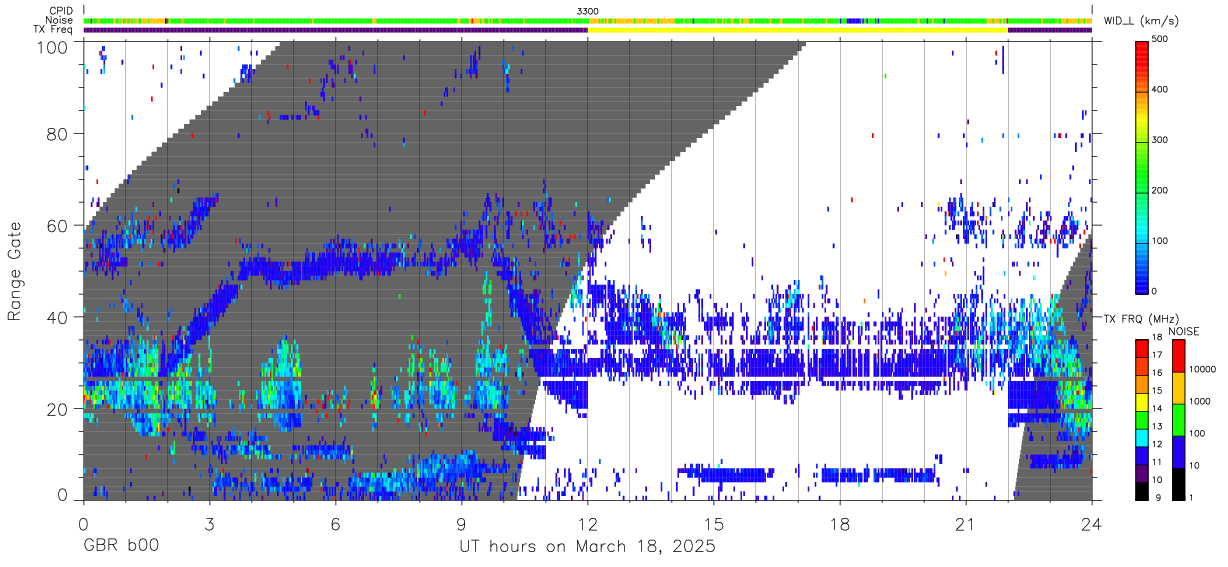Click the CPID label at top left

(x=60, y=11)
